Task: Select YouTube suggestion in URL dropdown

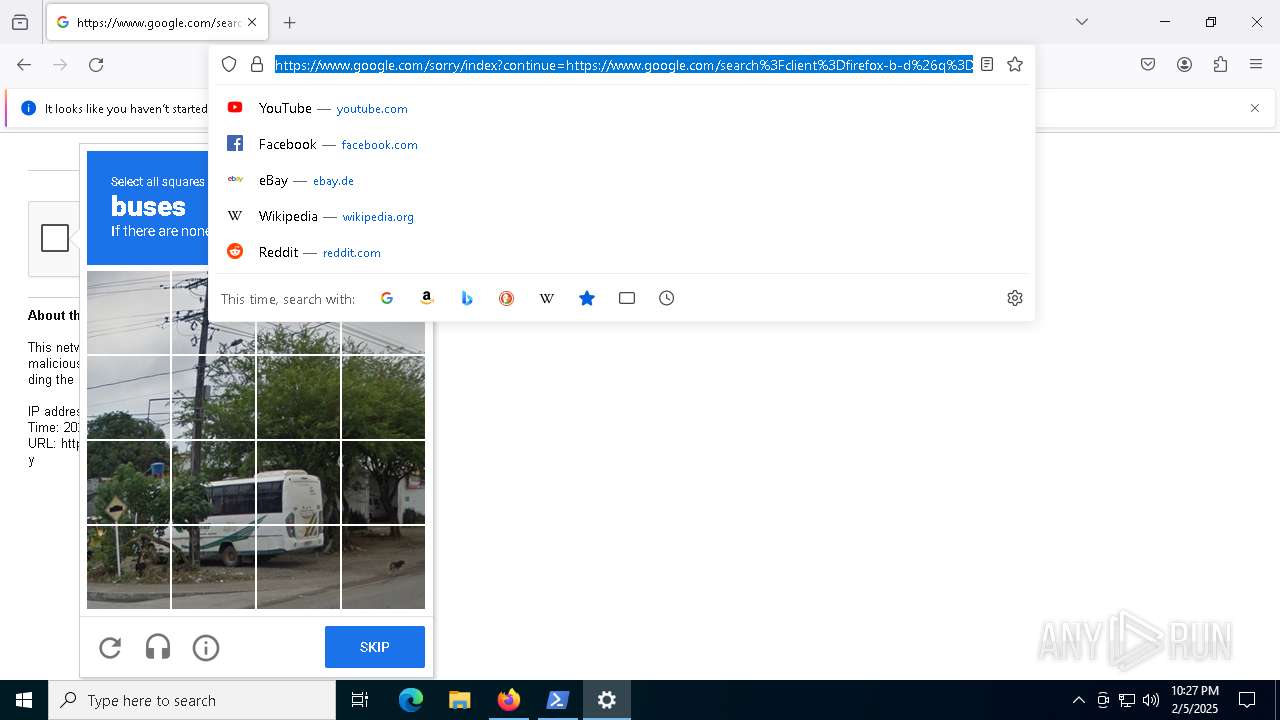Action: (622, 108)
